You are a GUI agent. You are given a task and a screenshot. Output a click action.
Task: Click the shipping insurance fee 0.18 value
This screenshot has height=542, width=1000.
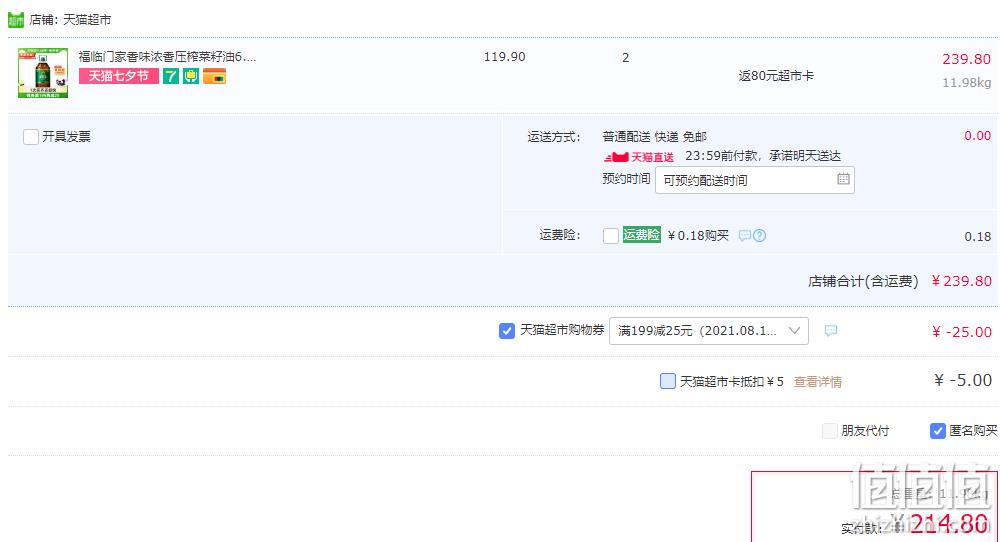point(978,237)
